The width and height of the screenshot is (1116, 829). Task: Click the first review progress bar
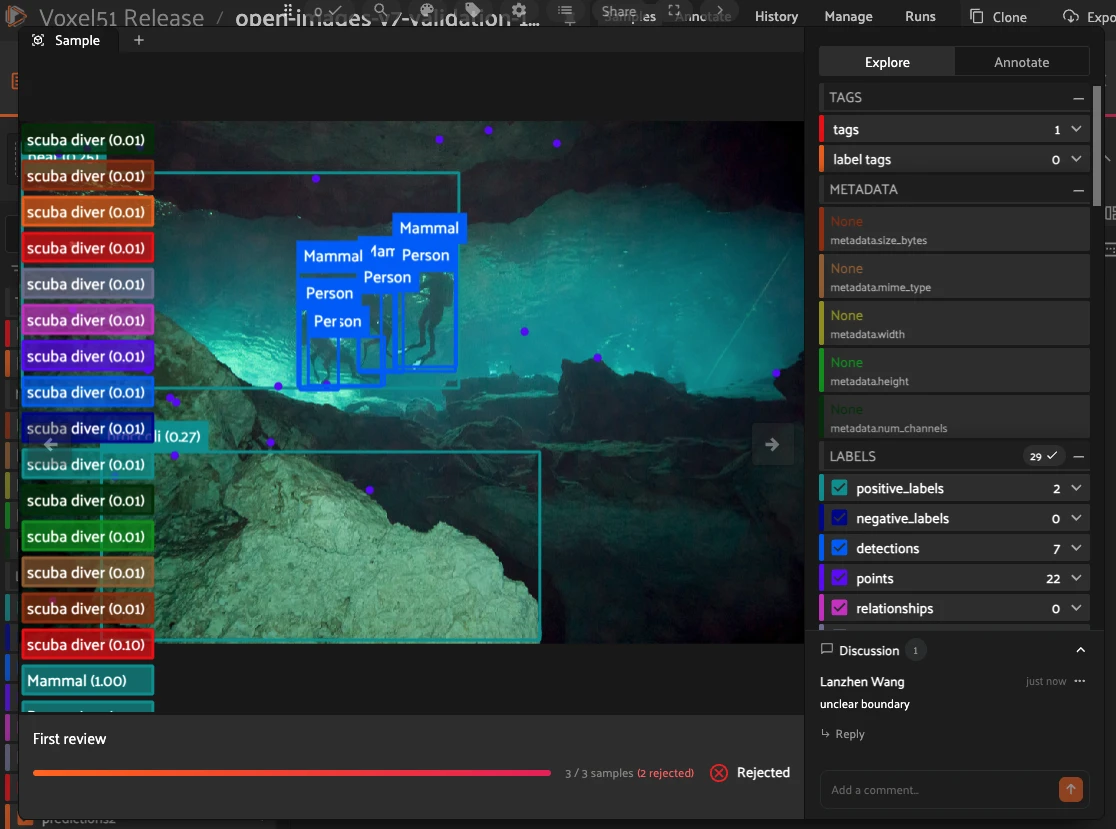292,773
